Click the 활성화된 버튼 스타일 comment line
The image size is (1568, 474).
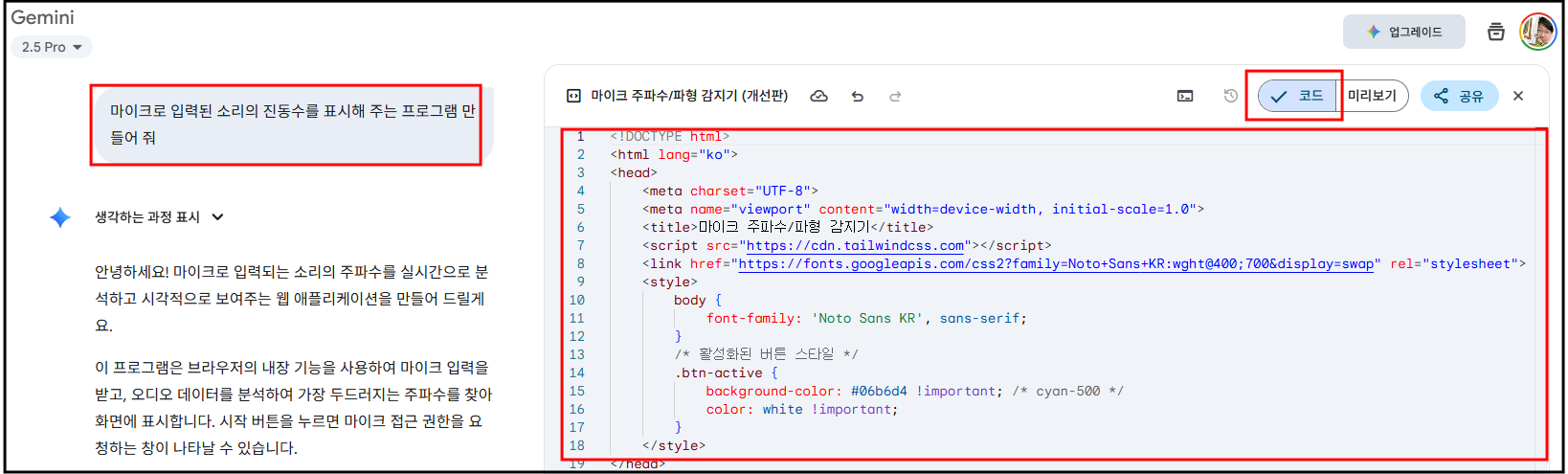pos(766,355)
